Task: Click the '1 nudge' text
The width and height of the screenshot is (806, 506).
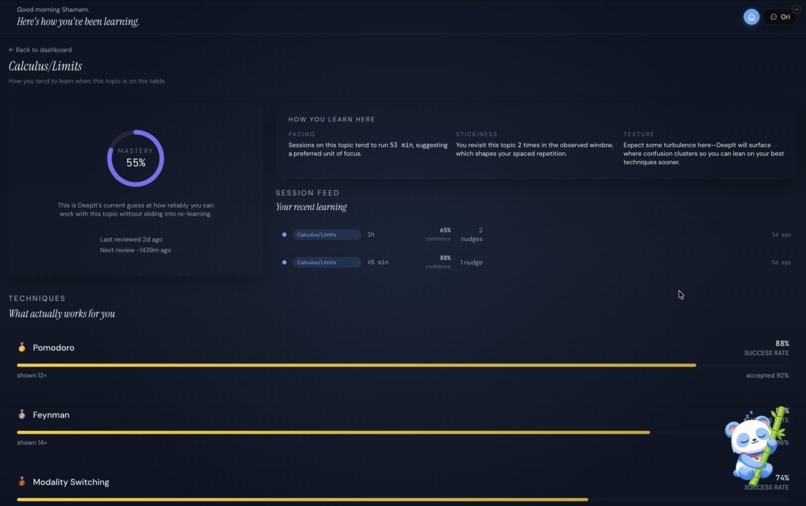Action: (471, 262)
